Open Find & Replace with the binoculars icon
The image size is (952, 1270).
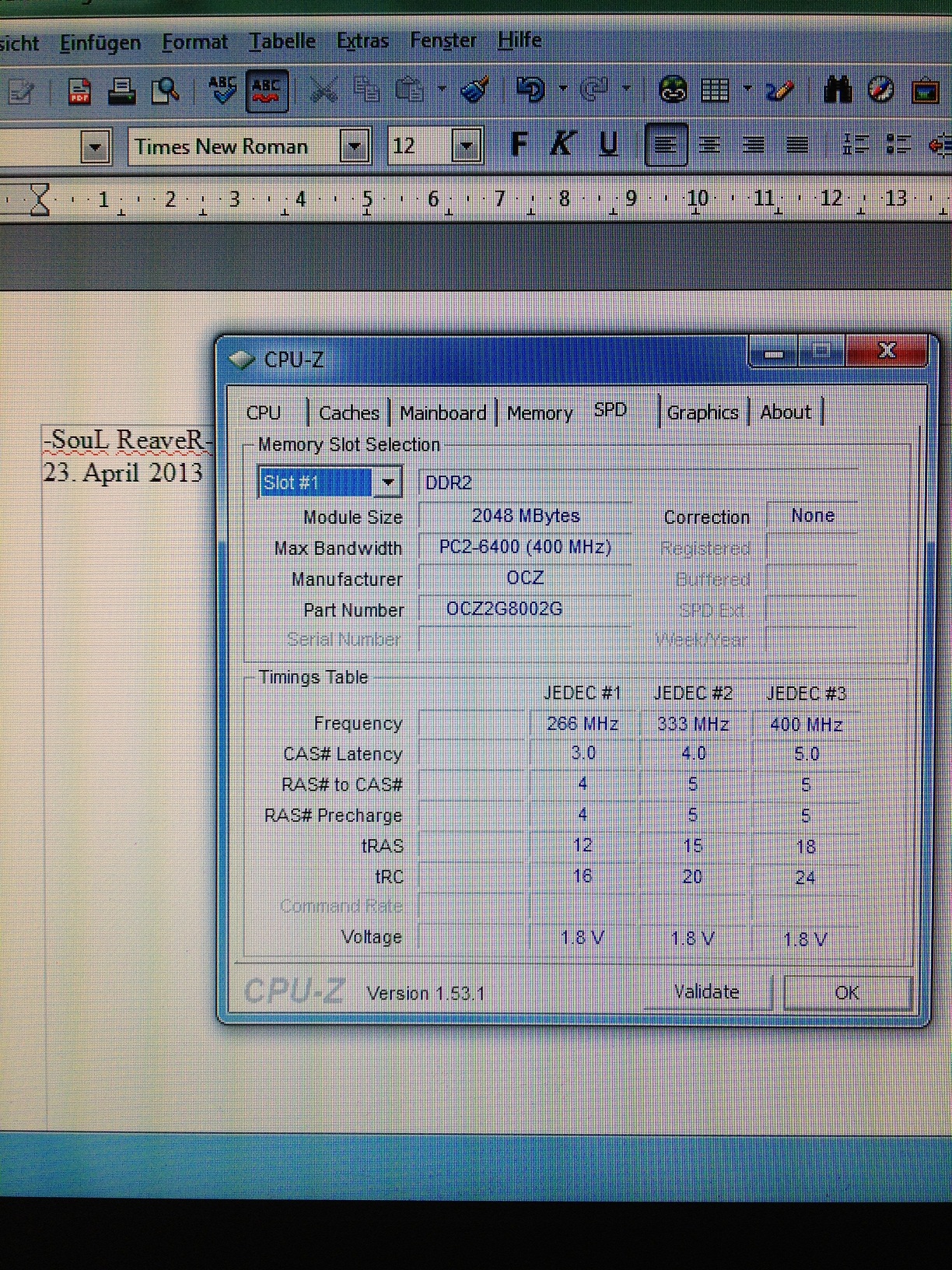click(x=838, y=90)
